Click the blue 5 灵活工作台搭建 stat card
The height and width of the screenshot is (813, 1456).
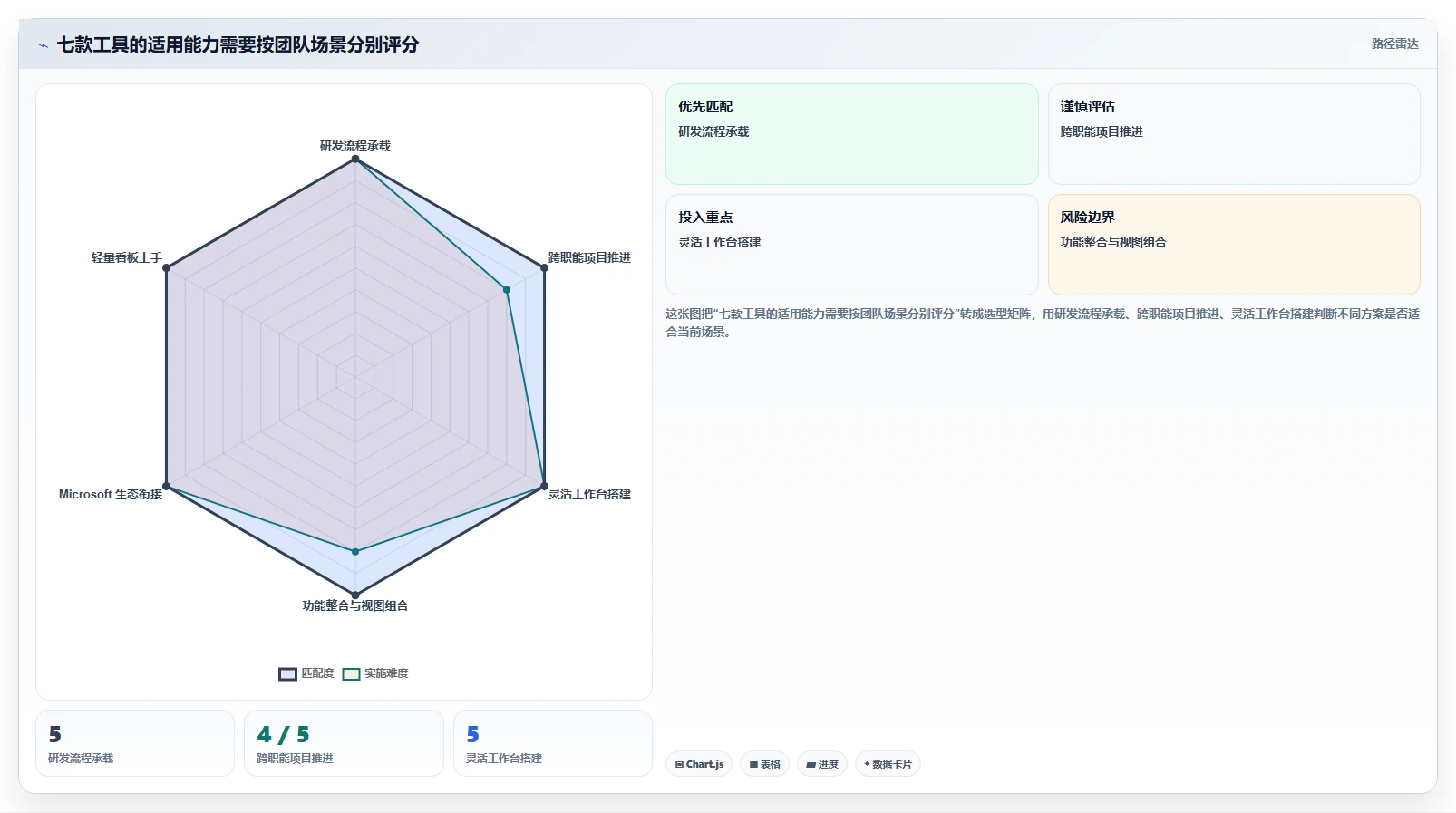pyautogui.click(x=553, y=743)
